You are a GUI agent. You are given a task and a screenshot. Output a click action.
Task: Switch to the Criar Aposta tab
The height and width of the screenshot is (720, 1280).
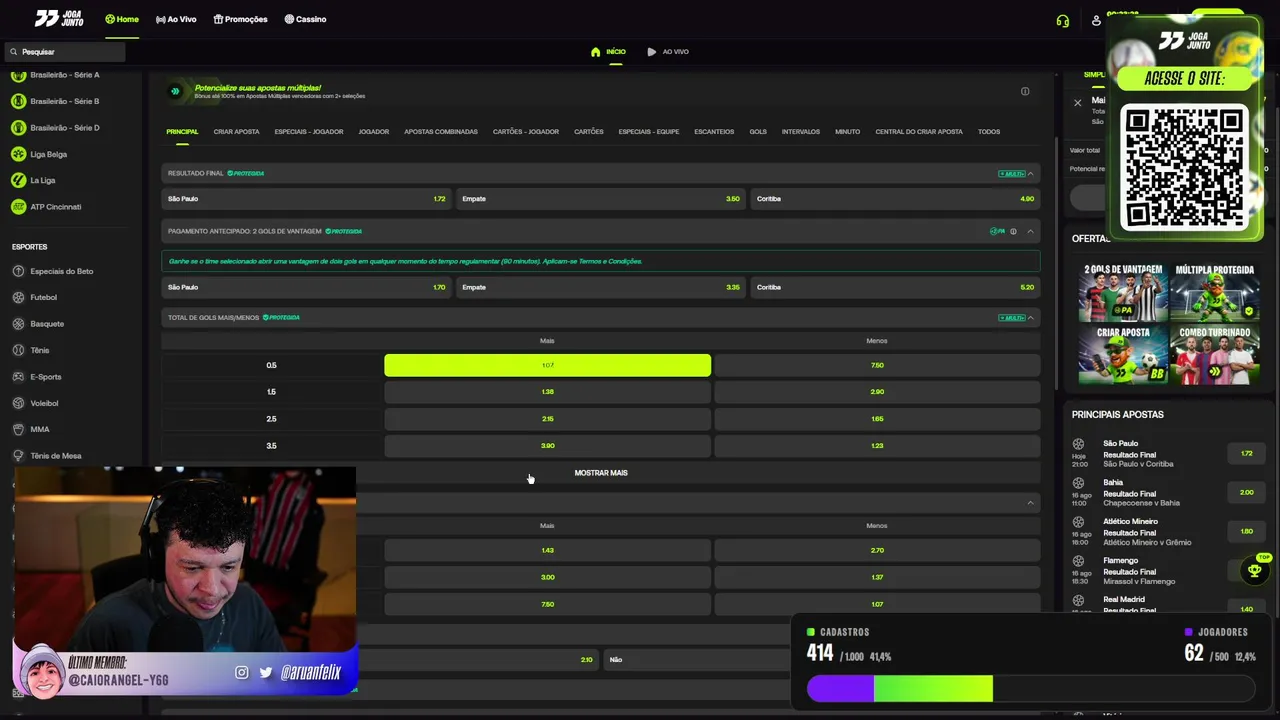coord(236,132)
